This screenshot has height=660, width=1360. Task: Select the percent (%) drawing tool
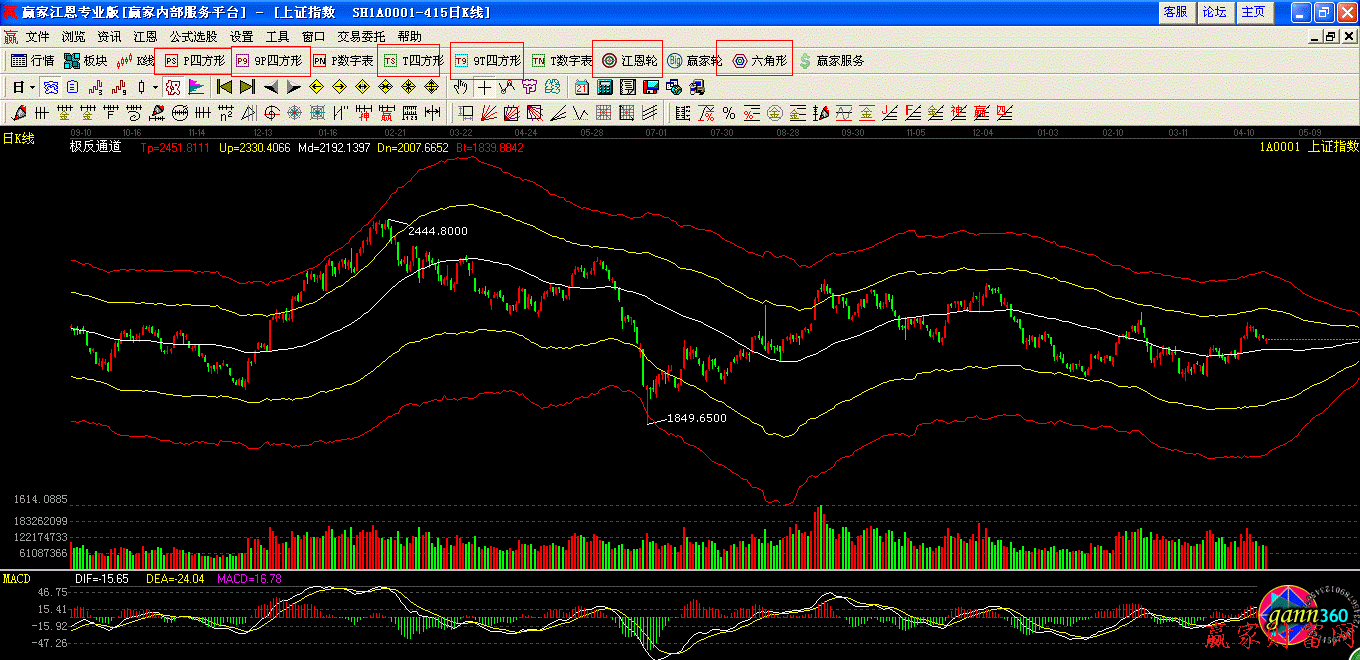(729, 112)
